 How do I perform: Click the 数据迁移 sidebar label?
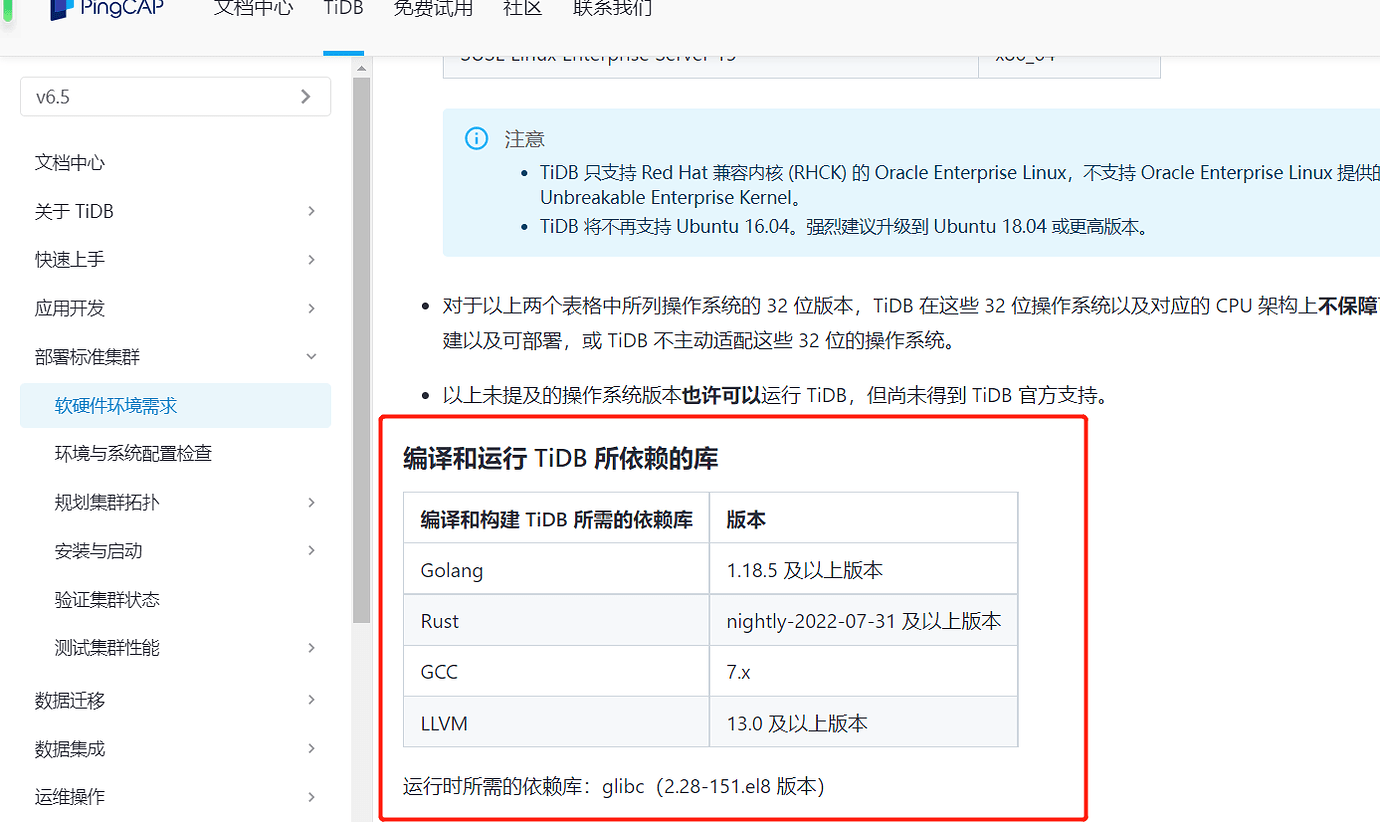70,700
